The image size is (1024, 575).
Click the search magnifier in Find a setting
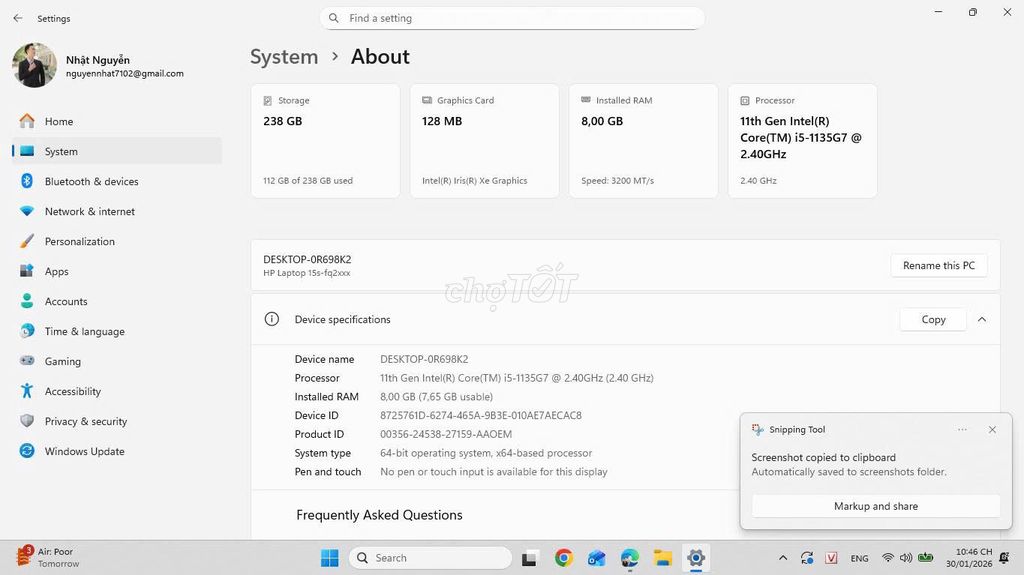[334, 18]
